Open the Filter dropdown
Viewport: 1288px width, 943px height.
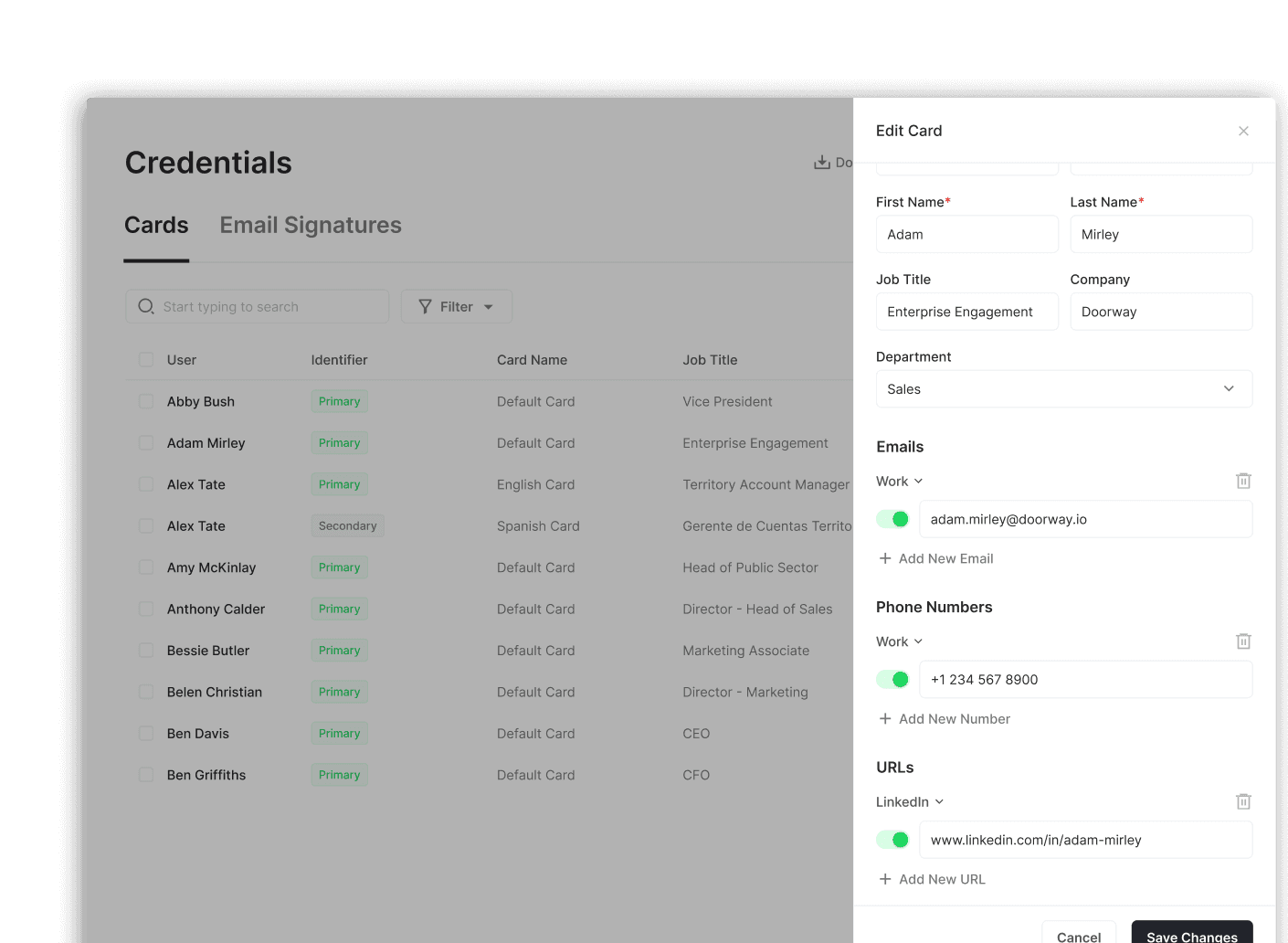click(457, 307)
